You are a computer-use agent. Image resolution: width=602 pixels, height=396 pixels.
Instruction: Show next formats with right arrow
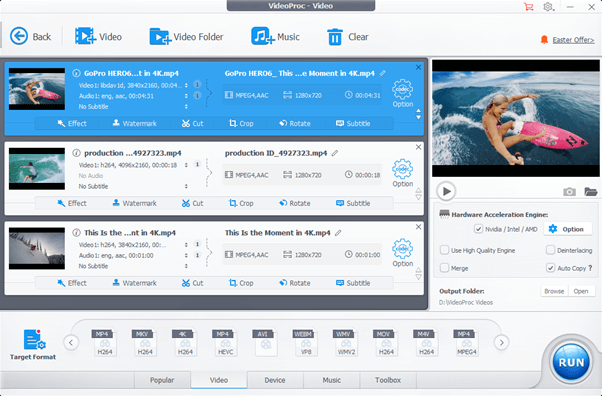tap(501, 342)
